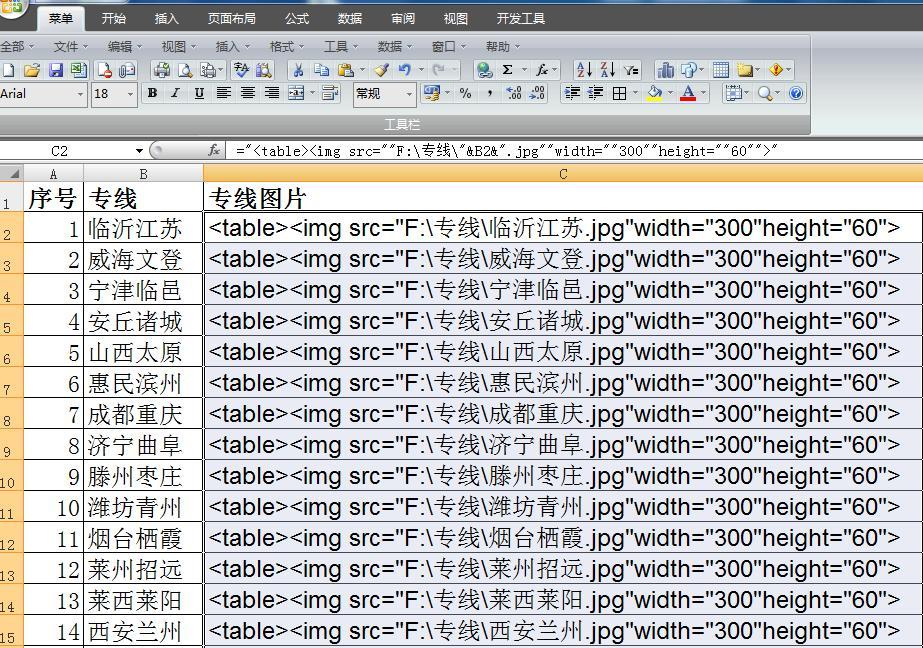This screenshot has height=648, width=923.
Task: Open the AutoSum dropdown arrow
Action: click(x=524, y=70)
